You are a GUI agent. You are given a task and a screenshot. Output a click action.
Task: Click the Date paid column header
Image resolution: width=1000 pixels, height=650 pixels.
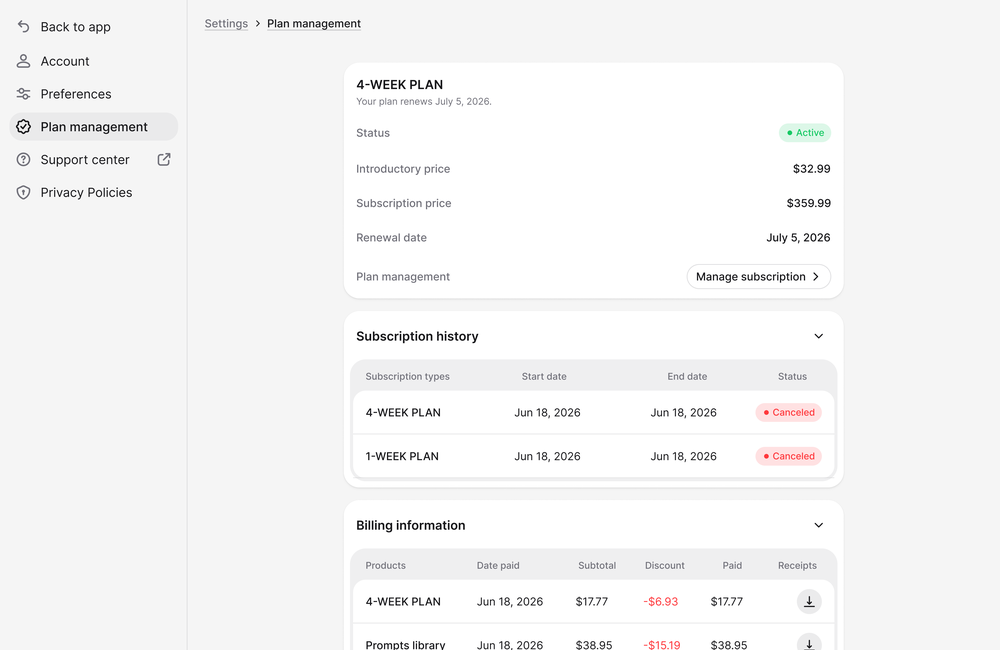[497, 566]
